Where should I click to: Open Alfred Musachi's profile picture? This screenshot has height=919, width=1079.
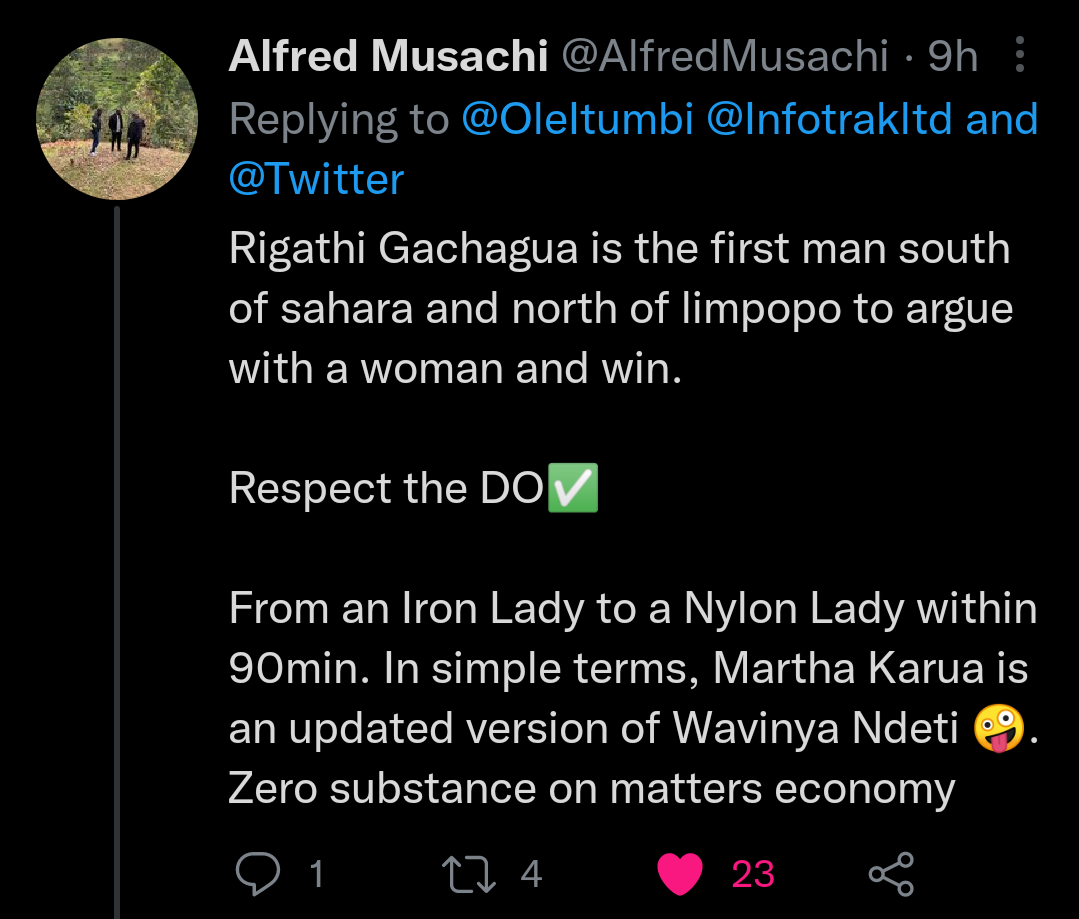[x=117, y=119]
